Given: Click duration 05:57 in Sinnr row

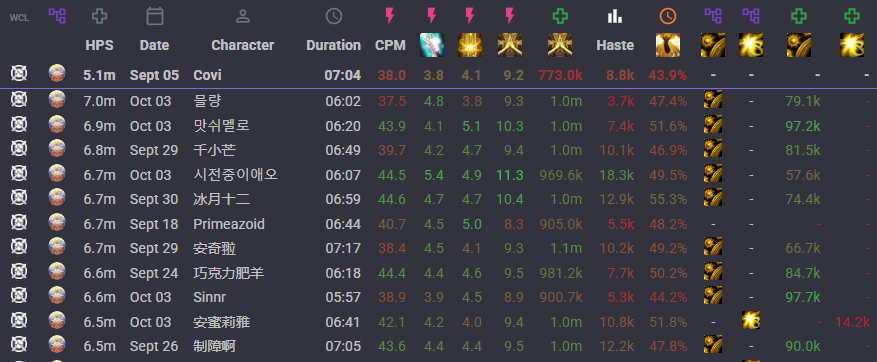Looking at the screenshot, I should point(343,297).
